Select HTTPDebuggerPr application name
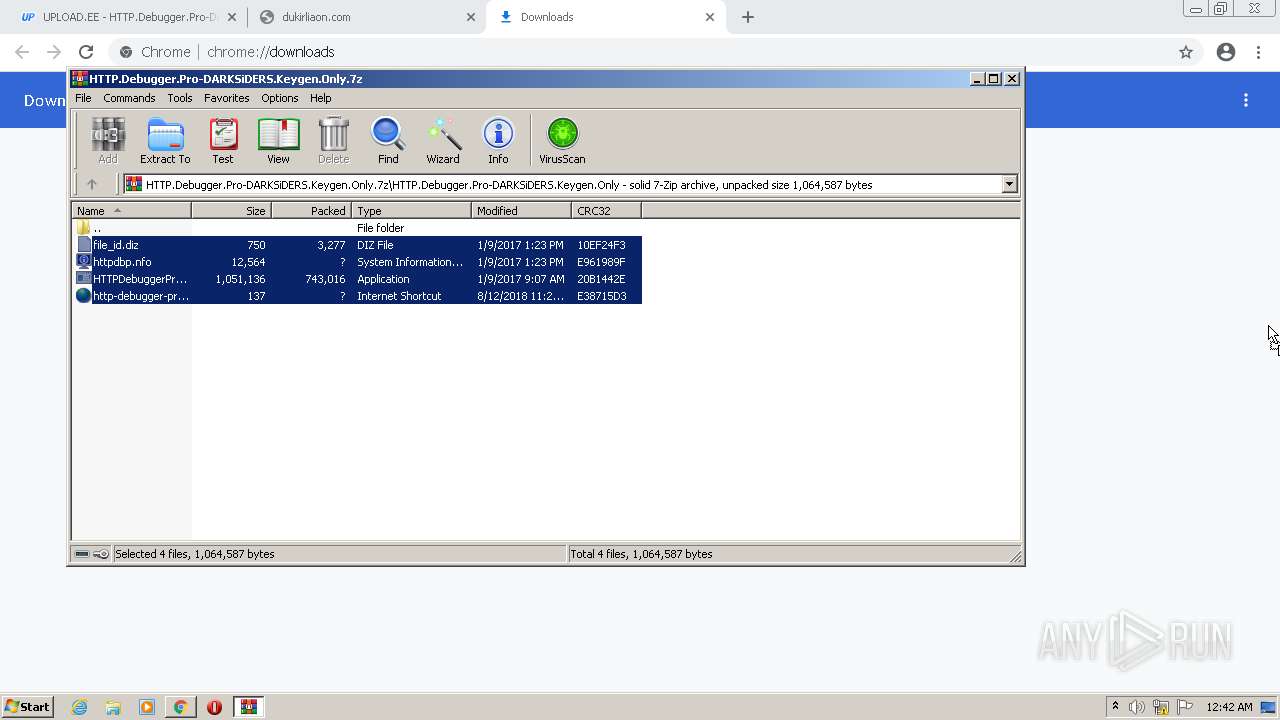The width and height of the screenshot is (1280, 720). pos(140,279)
